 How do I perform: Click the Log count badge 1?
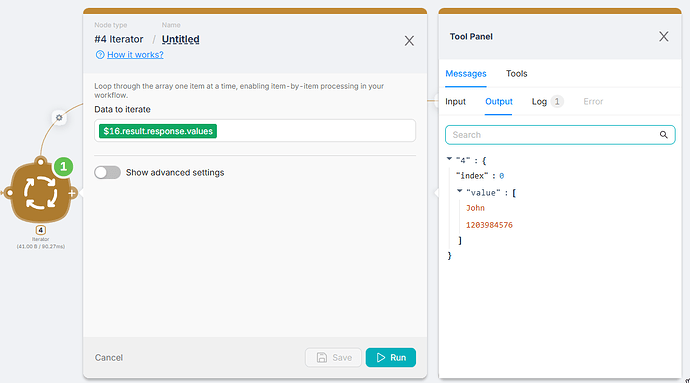[557, 102]
